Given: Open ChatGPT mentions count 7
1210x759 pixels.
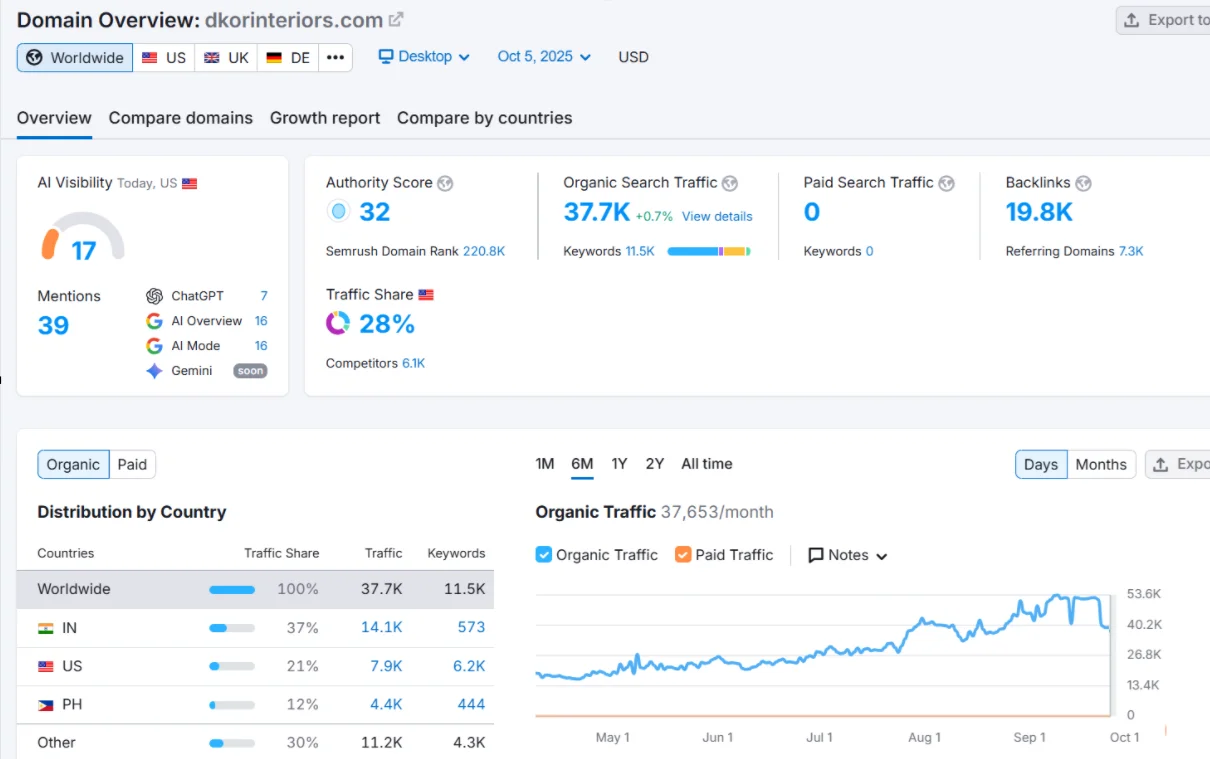Looking at the screenshot, I should pyautogui.click(x=264, y=296).
